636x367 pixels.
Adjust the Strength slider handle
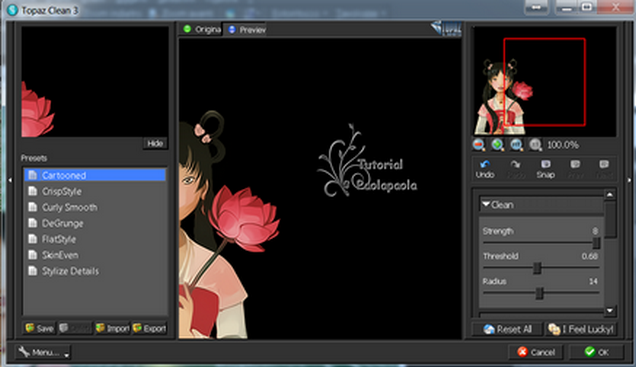(596, 243)
